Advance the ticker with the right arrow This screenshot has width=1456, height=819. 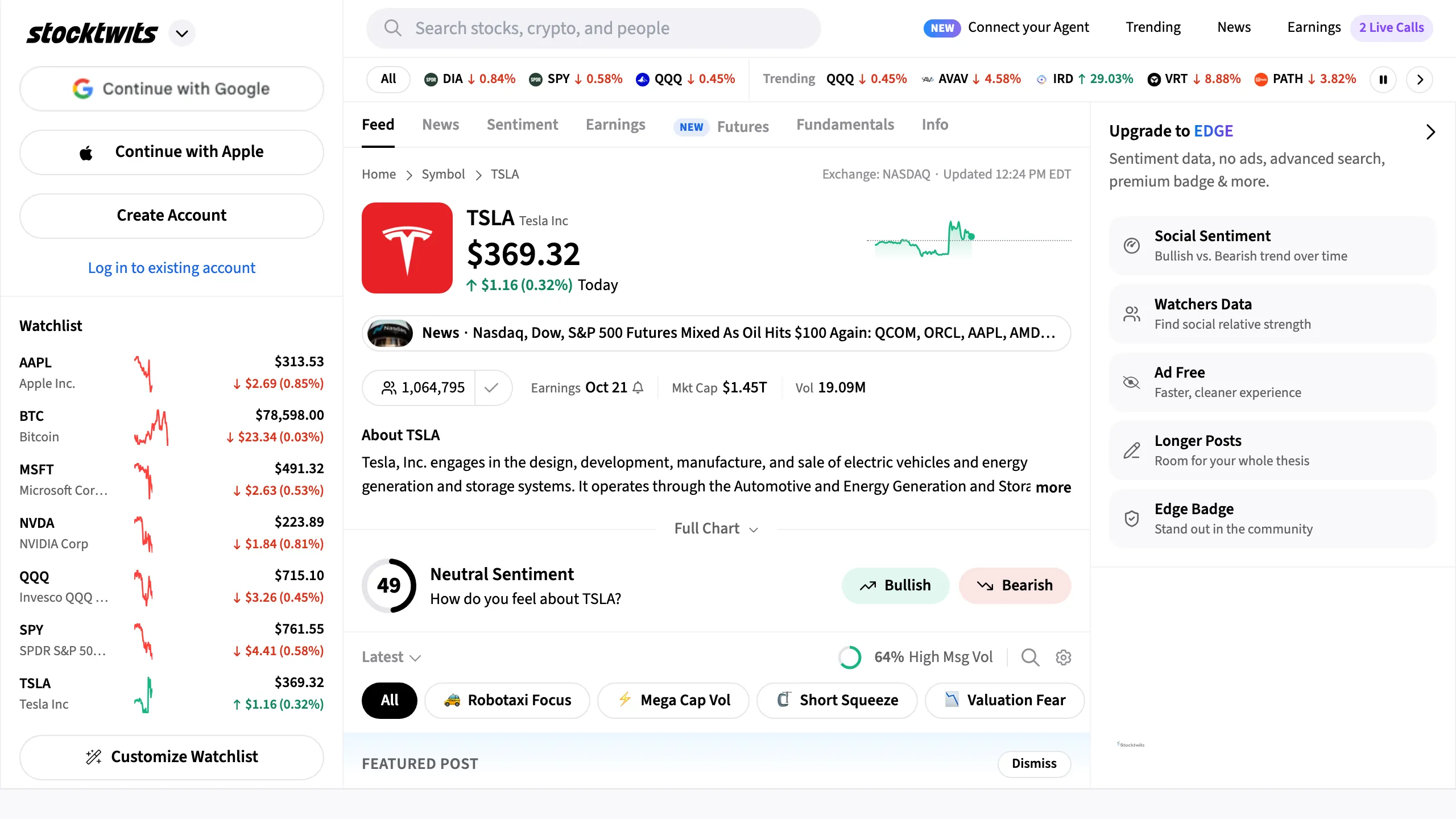pos(1420,79)
